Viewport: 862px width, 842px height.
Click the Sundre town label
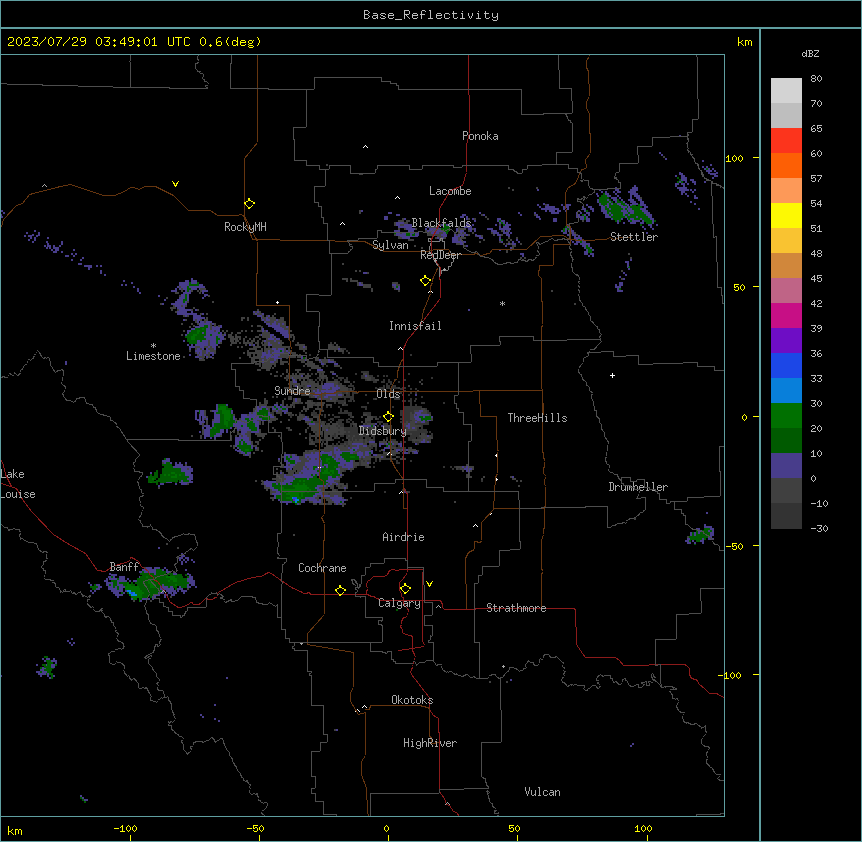click(x=292, y=391)
